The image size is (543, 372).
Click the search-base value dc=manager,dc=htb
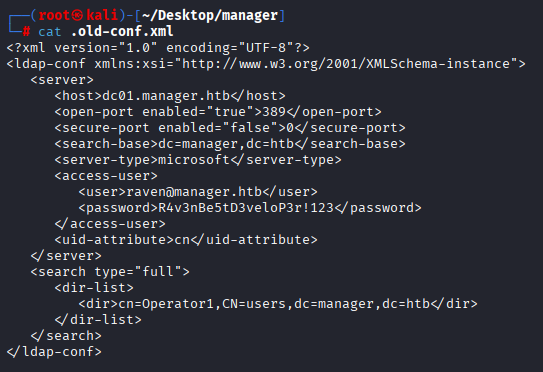pyautogui.click(x=226, y=144)
